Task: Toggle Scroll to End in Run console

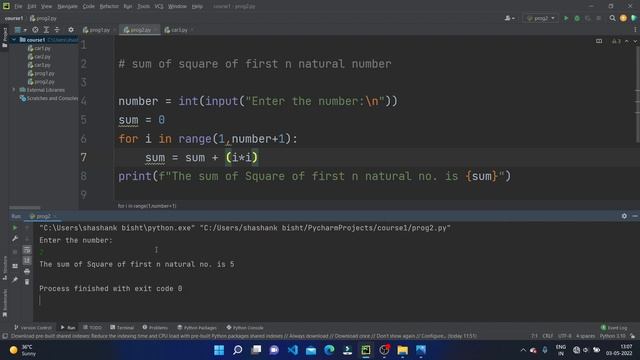Action: click(x=27, y=260)
